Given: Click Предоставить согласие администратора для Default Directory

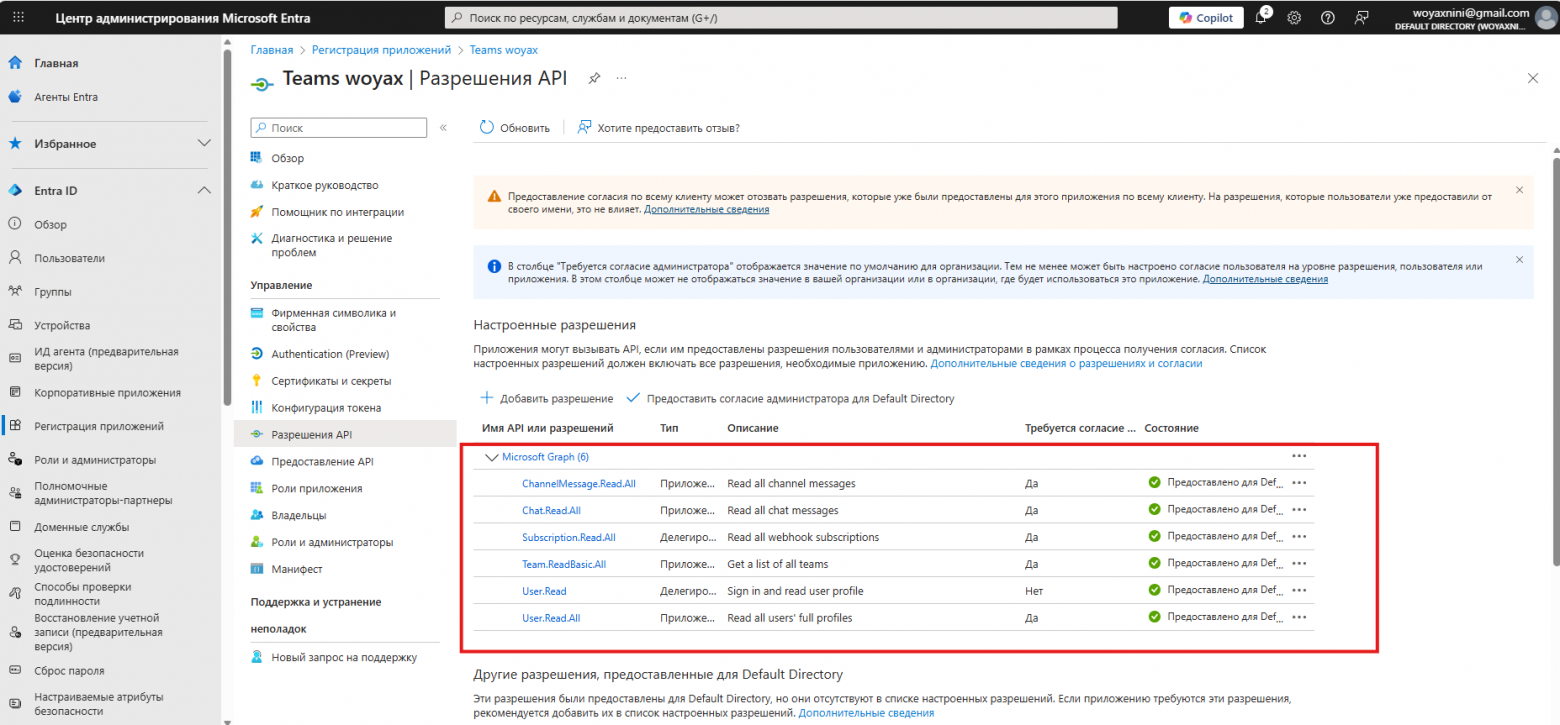Looking at the screenshot, I should click(x=790, y=398).
